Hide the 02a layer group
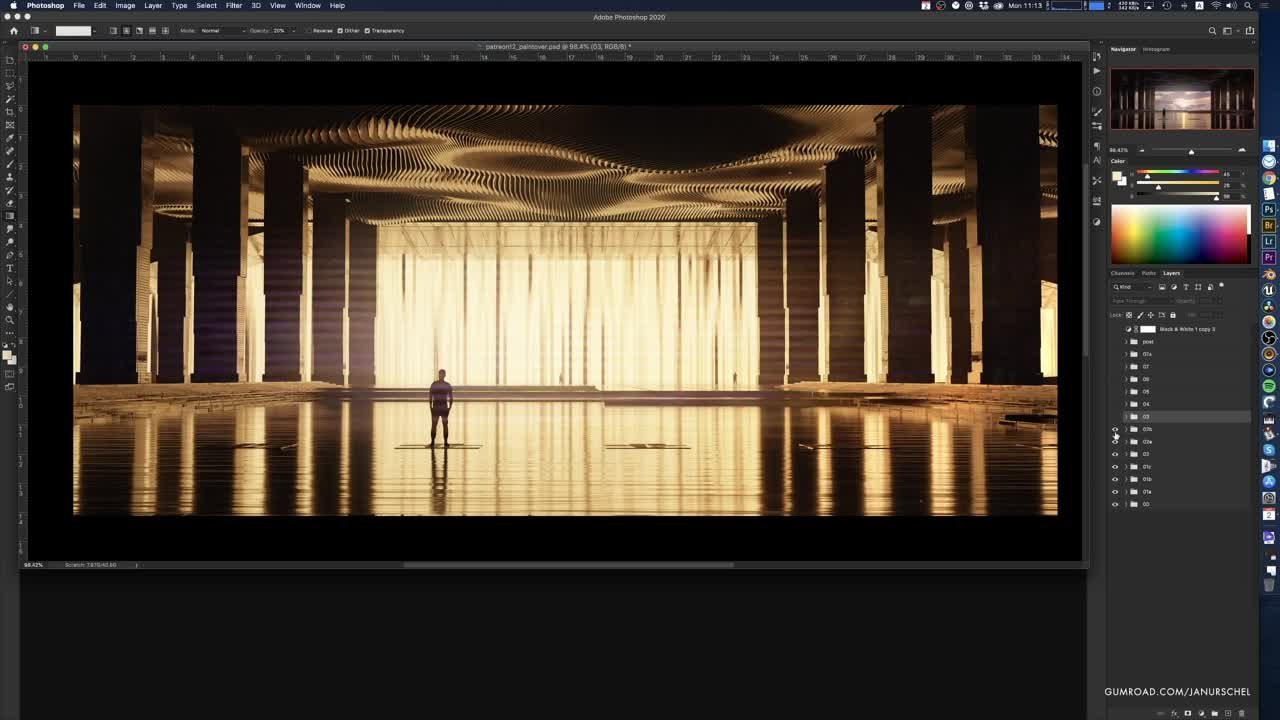 pos(1115,441)
